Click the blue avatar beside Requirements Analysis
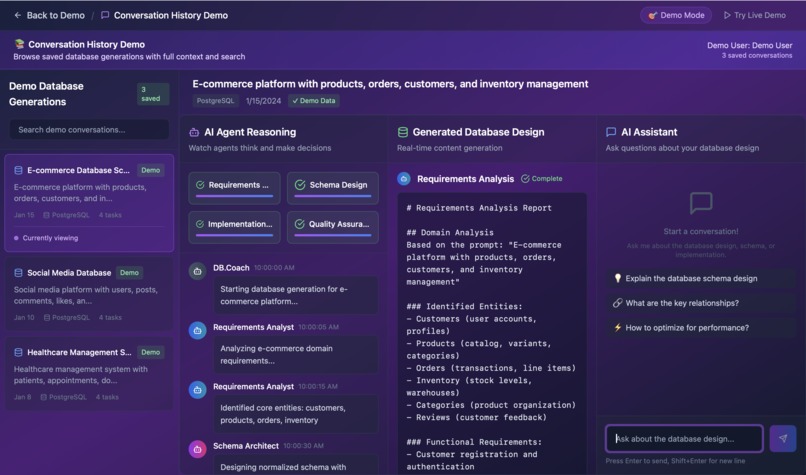This screenshot has height=475, width=806. 404,179
